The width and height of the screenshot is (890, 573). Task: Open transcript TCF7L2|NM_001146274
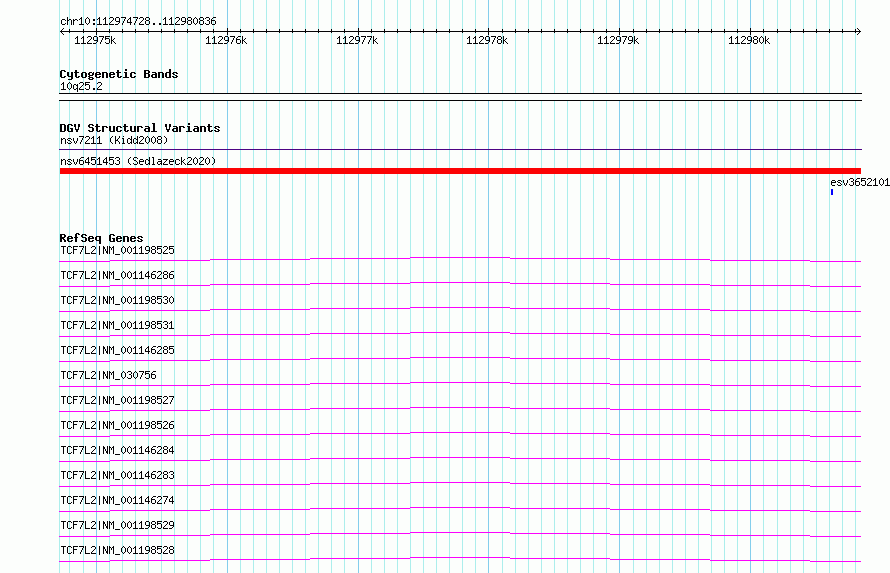click(x=117, y=500)
